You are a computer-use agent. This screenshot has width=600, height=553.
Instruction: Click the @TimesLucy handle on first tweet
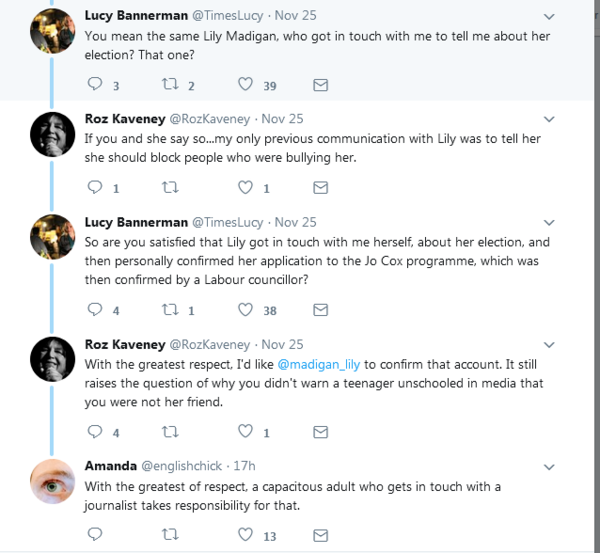(x=228, y=17)
